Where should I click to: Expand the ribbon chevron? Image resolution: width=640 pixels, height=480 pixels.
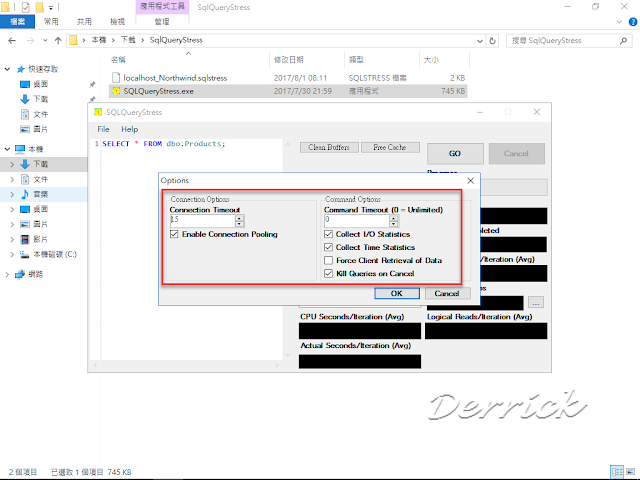[620, 22]
